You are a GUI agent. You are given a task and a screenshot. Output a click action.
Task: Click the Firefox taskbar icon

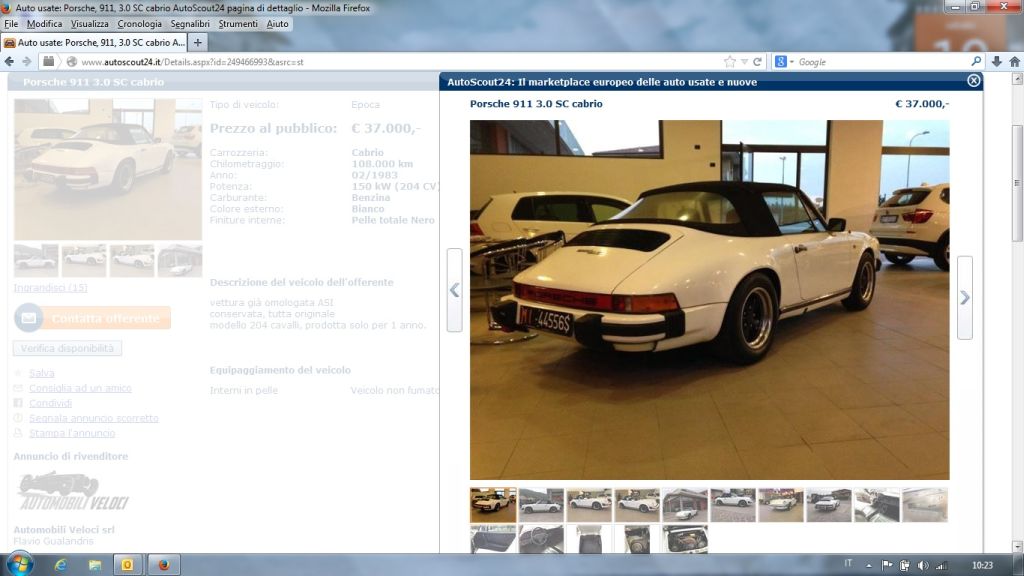point(163,565)
